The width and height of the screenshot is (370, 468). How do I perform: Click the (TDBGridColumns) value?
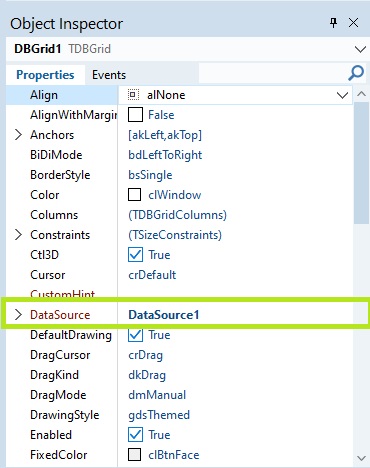(177, 215)
